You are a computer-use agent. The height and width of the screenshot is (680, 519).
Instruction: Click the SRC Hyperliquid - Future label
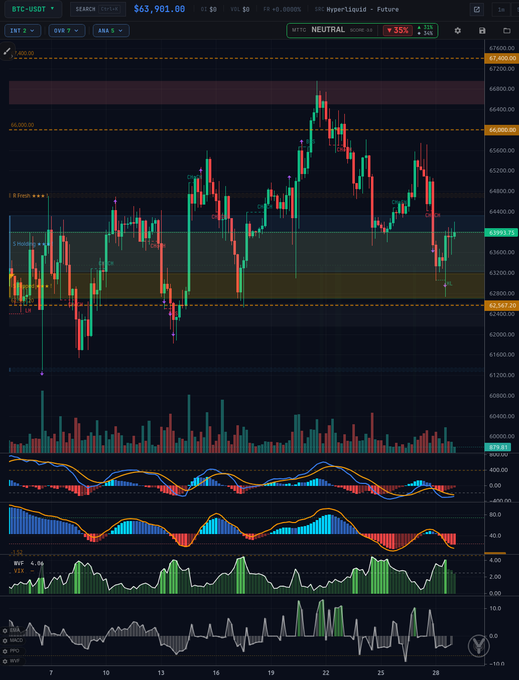coord(357,10)
